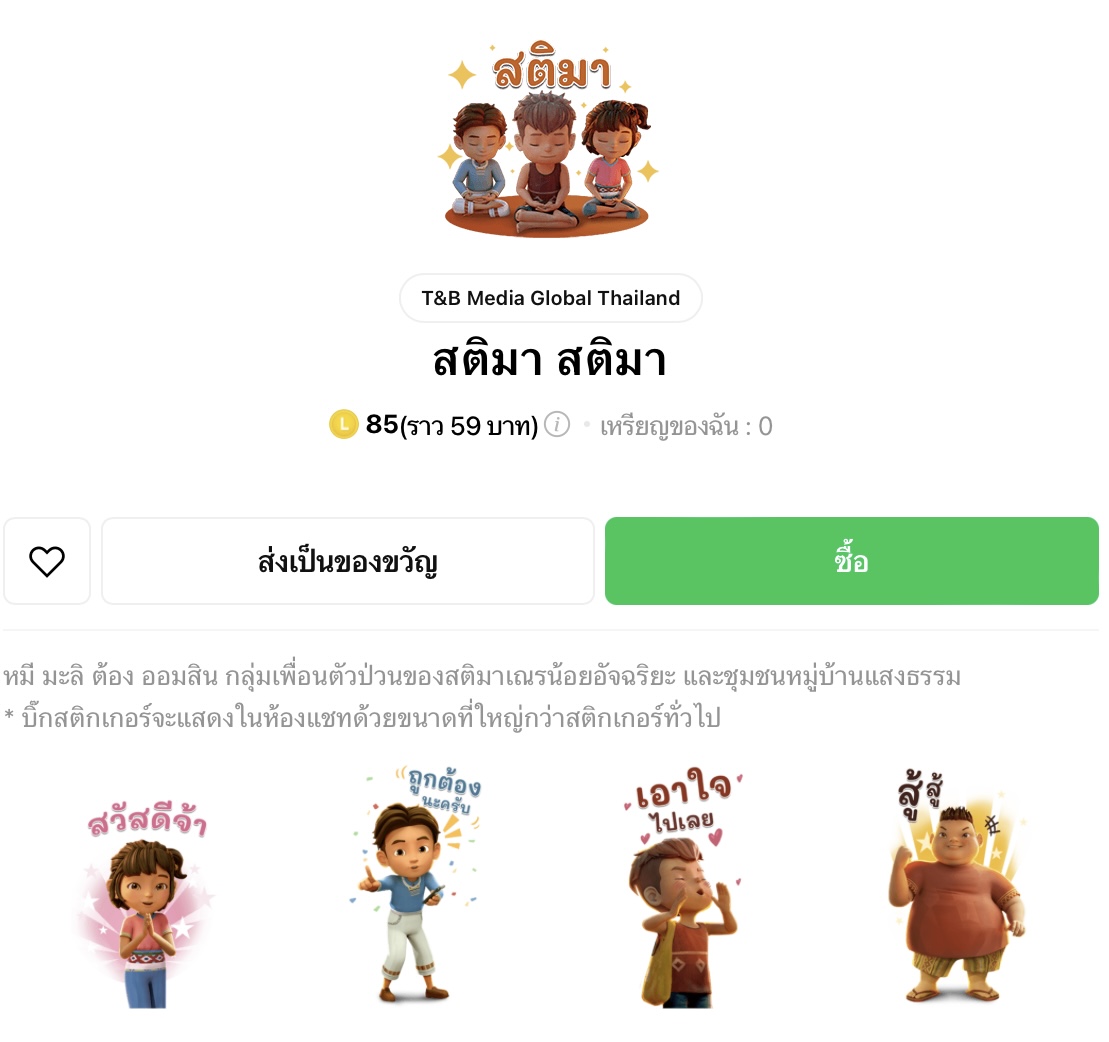Add sticker set to wishlist with heart icon
The height and width of the screenshot is (1042, 1109).
point(47,561)
